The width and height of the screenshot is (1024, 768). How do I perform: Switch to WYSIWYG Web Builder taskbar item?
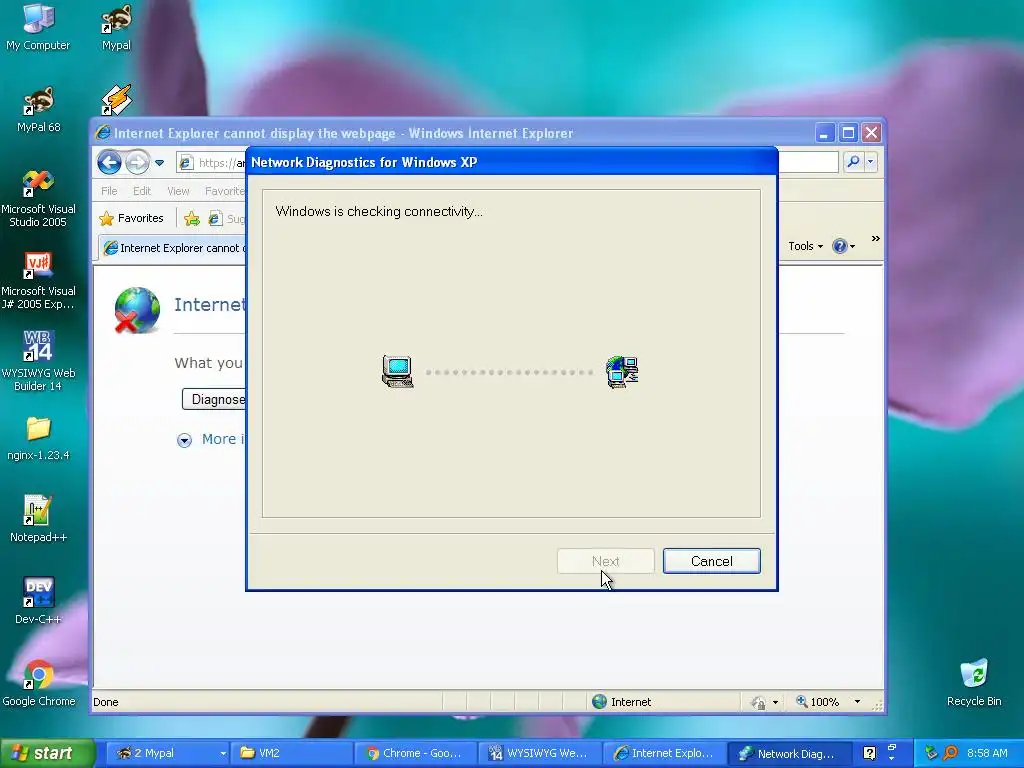[540, 754]
